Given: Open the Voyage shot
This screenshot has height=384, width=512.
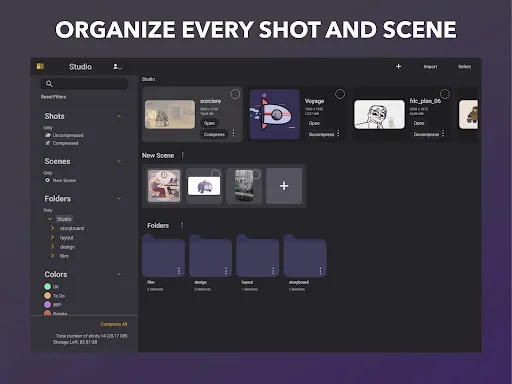Looking at the screenshot, I should click(x=314, y=123).
